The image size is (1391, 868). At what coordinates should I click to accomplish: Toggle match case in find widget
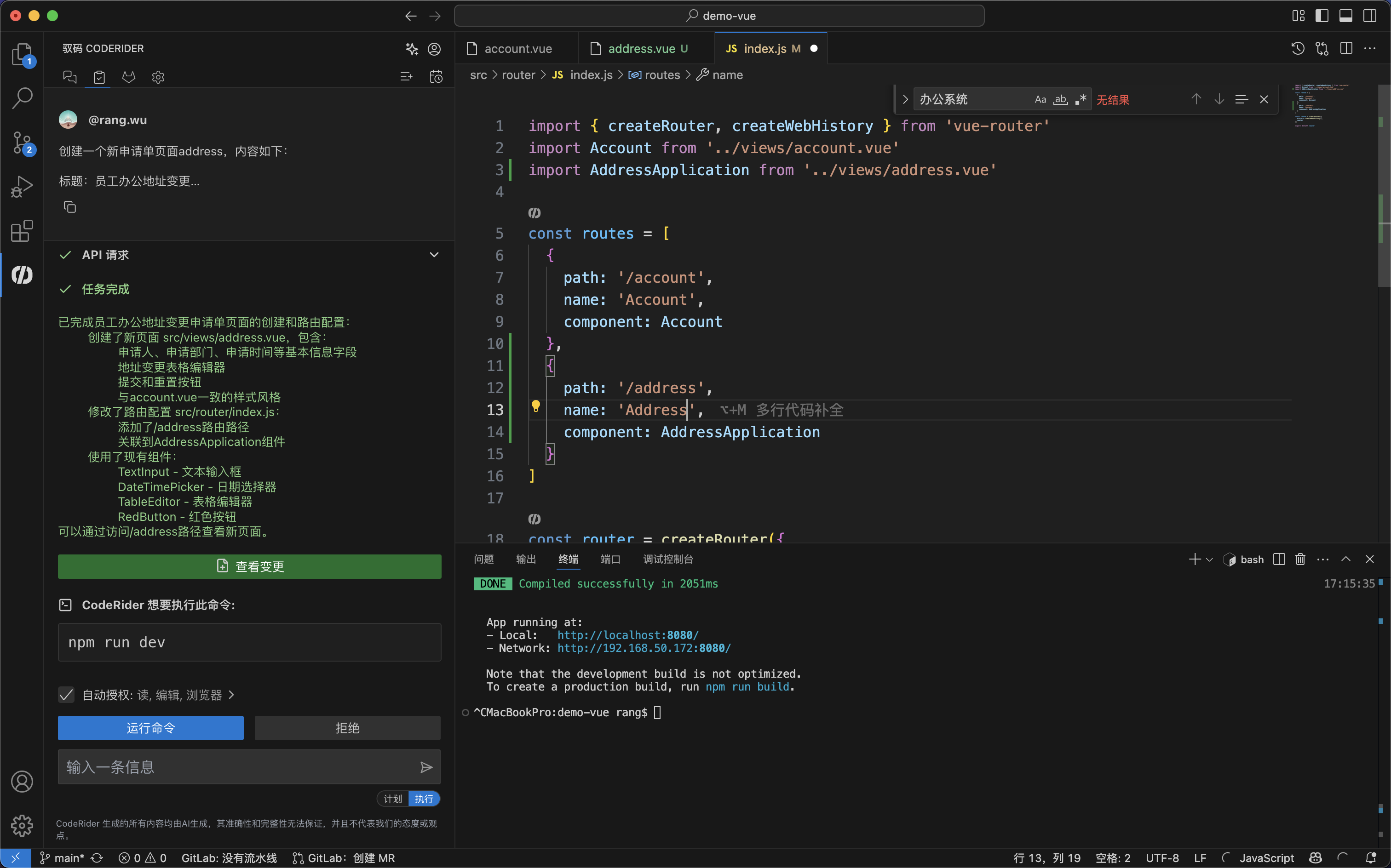pyautogui.click(x=1040, y=99)
